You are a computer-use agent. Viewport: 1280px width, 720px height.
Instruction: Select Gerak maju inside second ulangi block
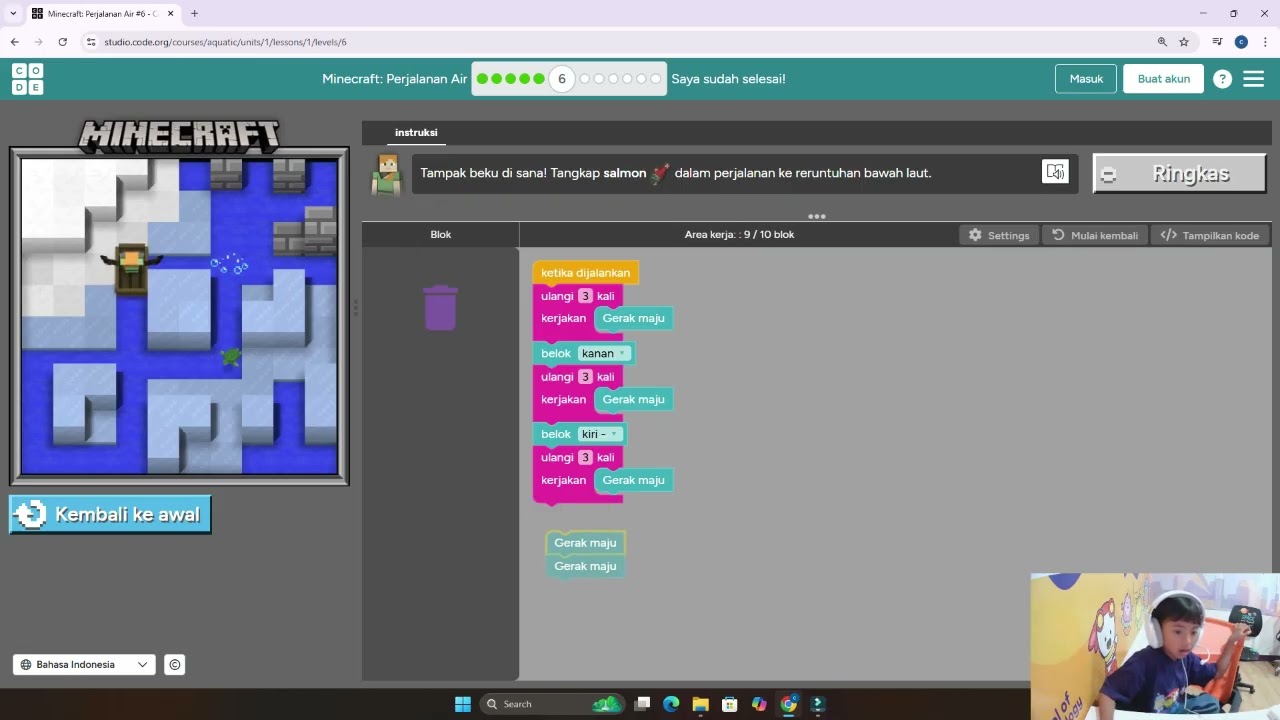[633, 399]
